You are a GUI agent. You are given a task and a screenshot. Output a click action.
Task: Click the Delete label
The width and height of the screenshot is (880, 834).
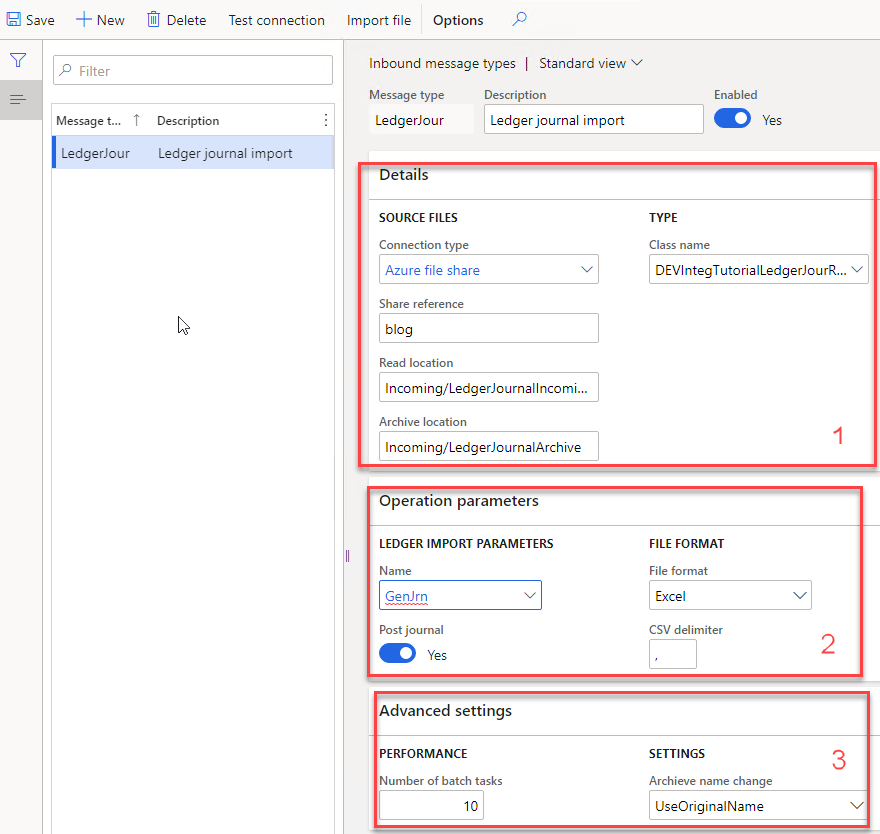186,20
